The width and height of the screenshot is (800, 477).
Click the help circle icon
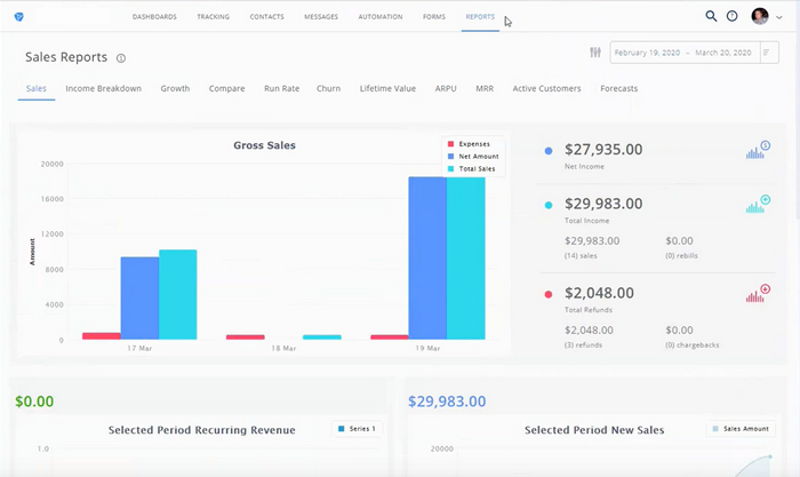coord(732,16)
